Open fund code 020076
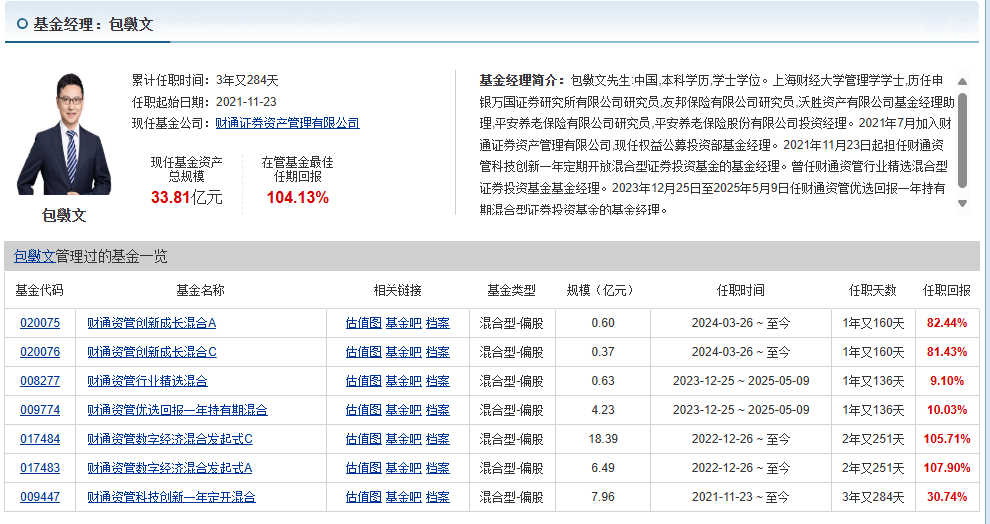 coord(40,352)
